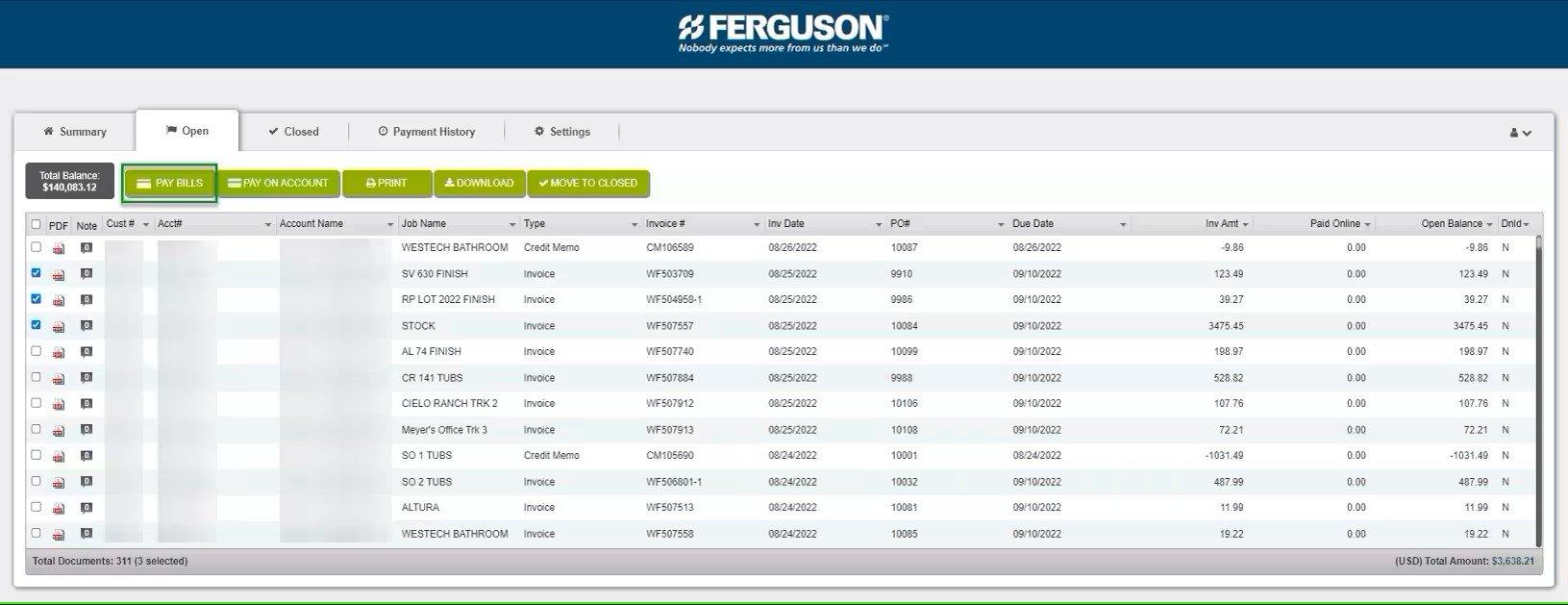Open PDF for credit memo CM105690
This screenshot has width=1568, height=605.
point(59,457)
